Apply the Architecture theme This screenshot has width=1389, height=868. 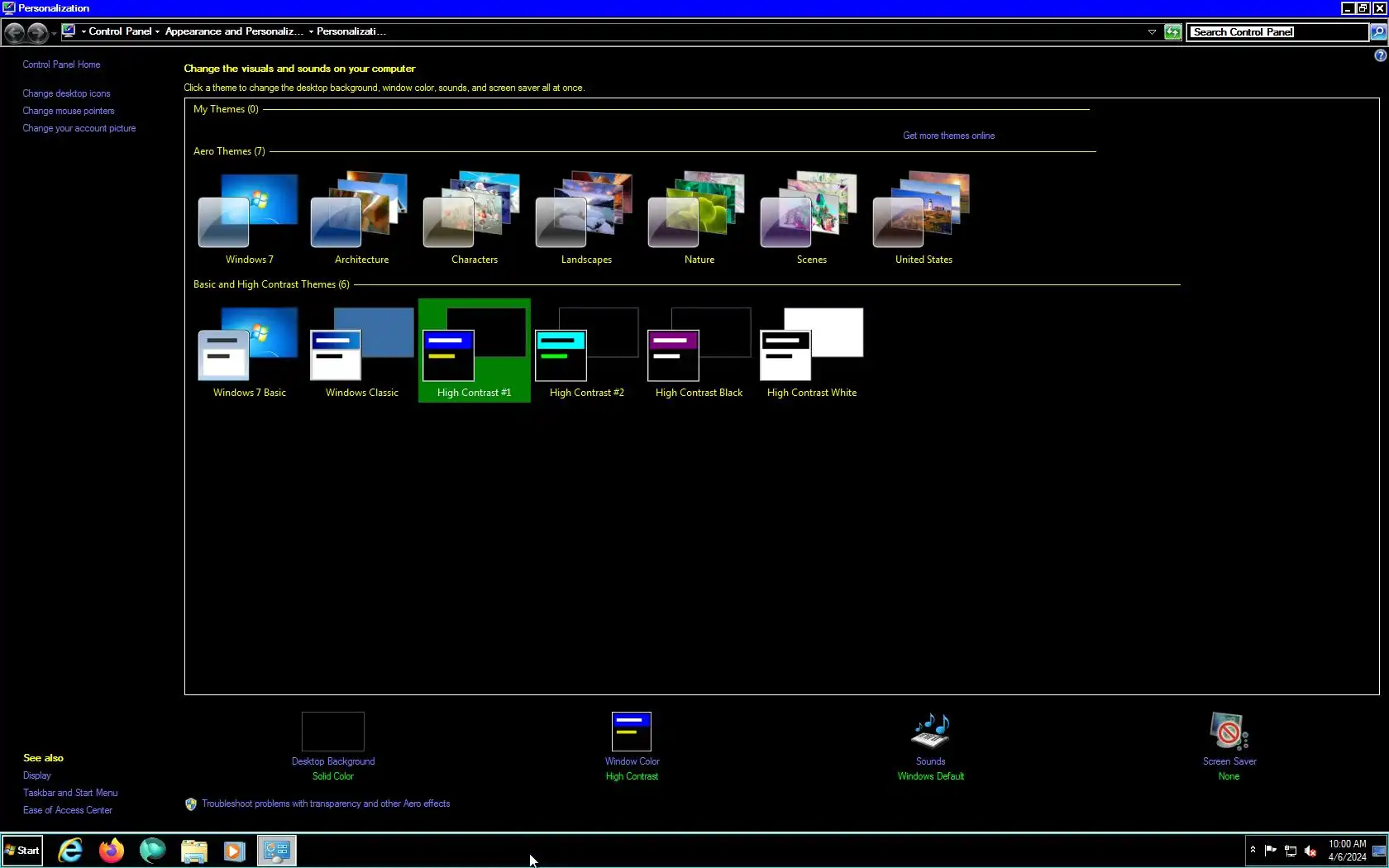361,218
